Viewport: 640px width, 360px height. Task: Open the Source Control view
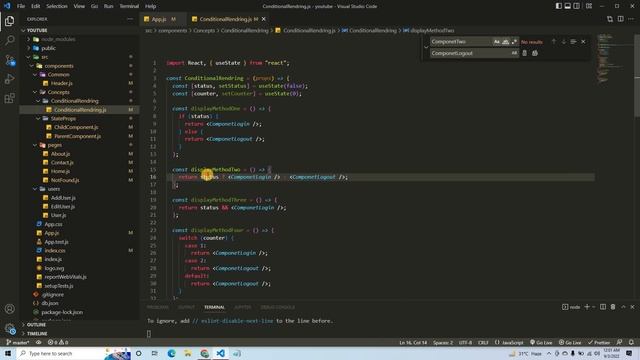(x=9, y=60)
